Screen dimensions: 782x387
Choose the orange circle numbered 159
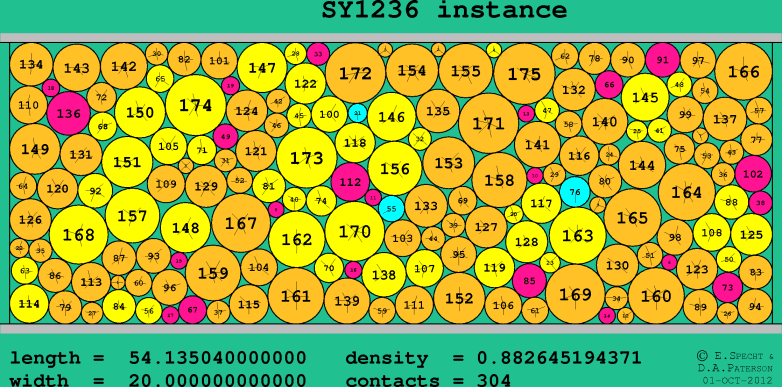[x=213, y=273]
